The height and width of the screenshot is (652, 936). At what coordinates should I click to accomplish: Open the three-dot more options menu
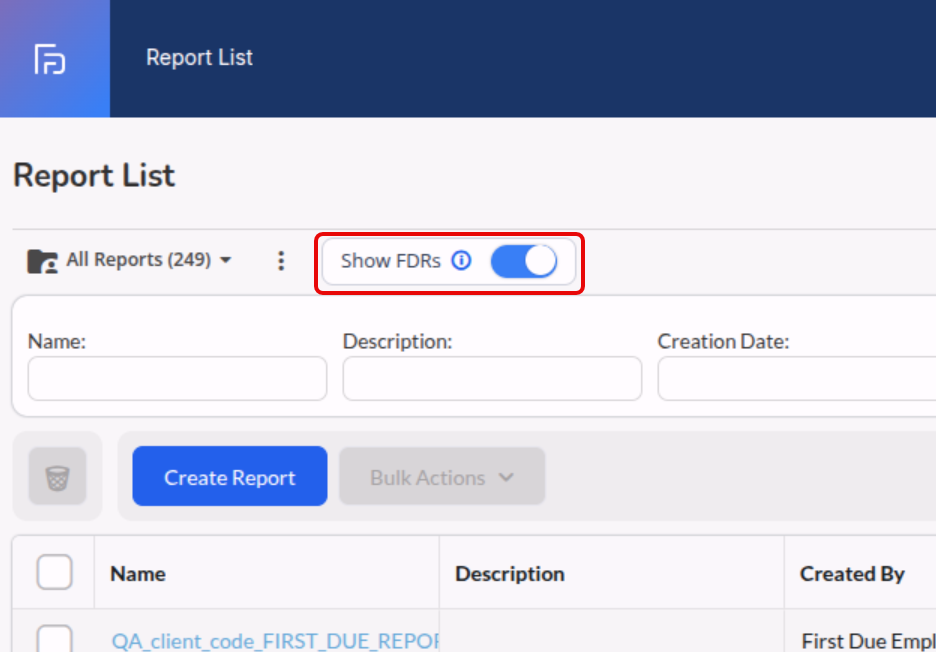[281, 261]
